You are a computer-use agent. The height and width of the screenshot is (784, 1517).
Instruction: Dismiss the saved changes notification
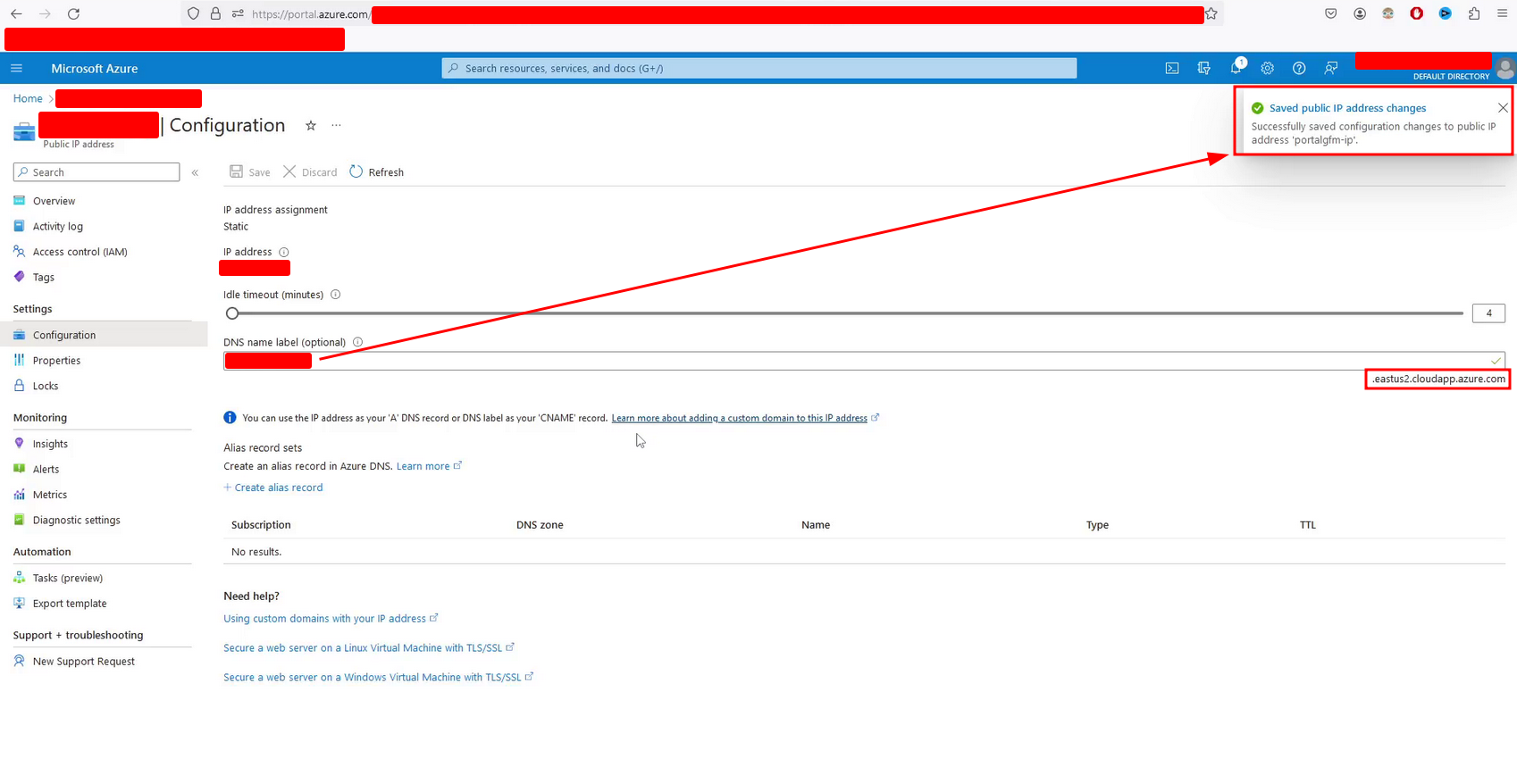point(1503,108)
